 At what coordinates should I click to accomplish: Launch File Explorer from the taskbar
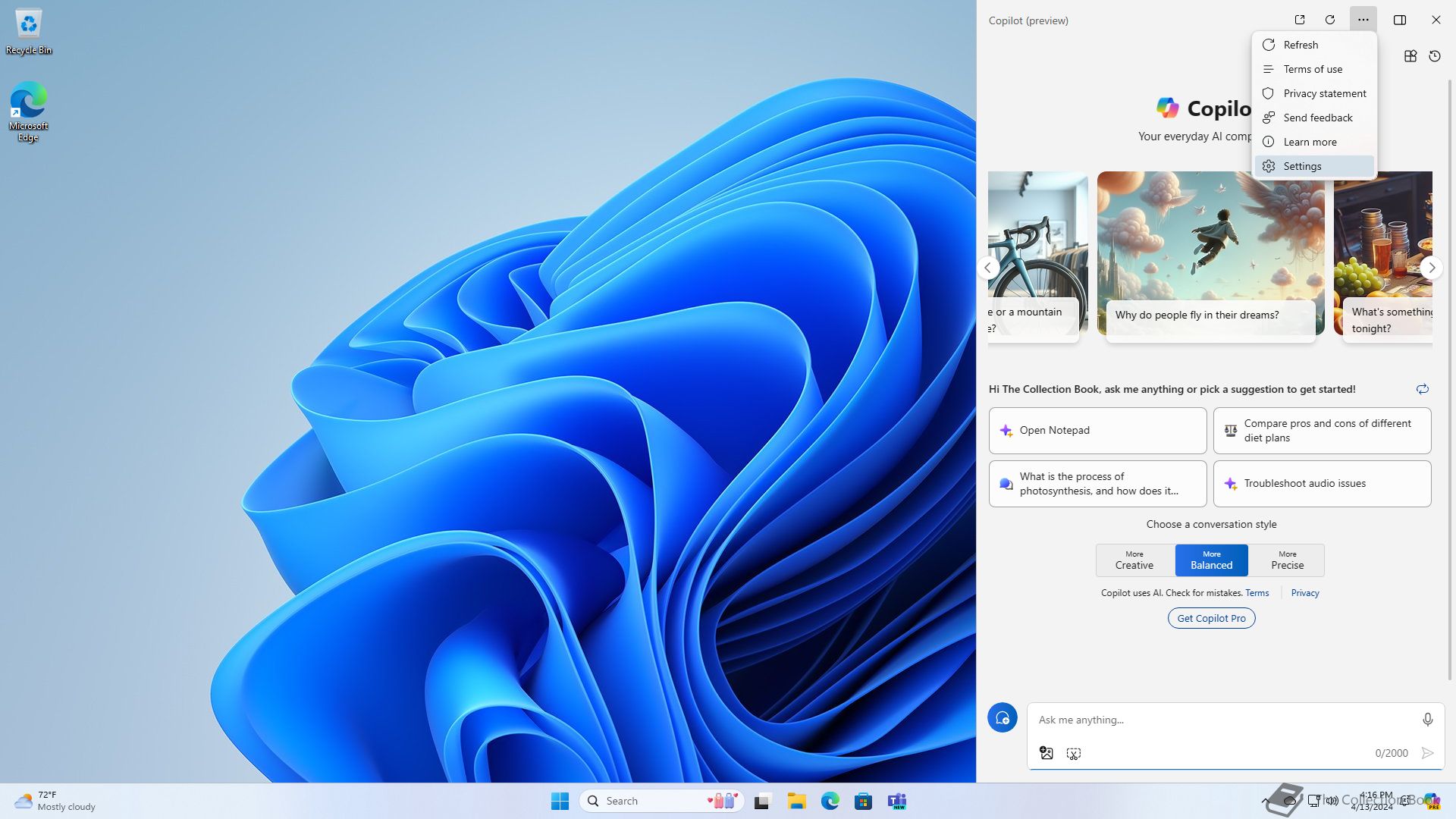coord(796,801)
